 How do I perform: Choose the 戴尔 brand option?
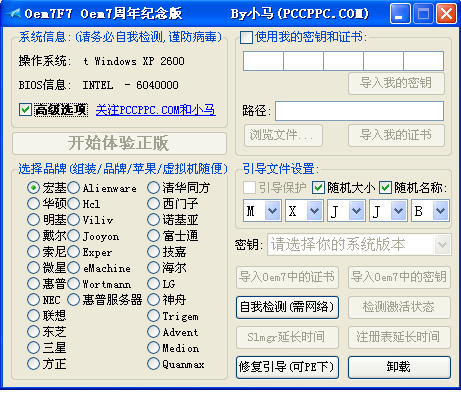33,236
